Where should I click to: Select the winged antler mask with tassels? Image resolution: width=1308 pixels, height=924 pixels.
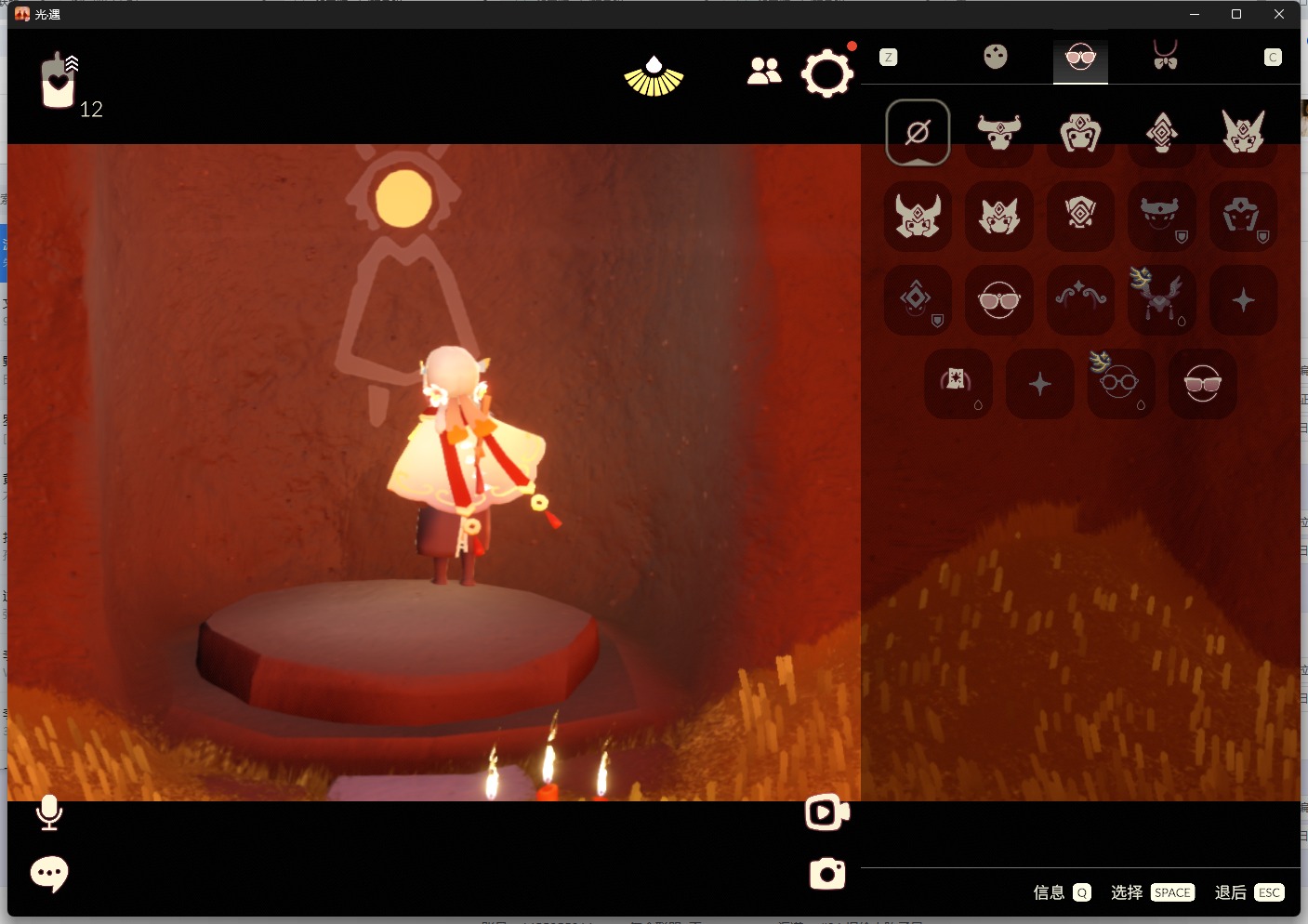point(1162,299)
